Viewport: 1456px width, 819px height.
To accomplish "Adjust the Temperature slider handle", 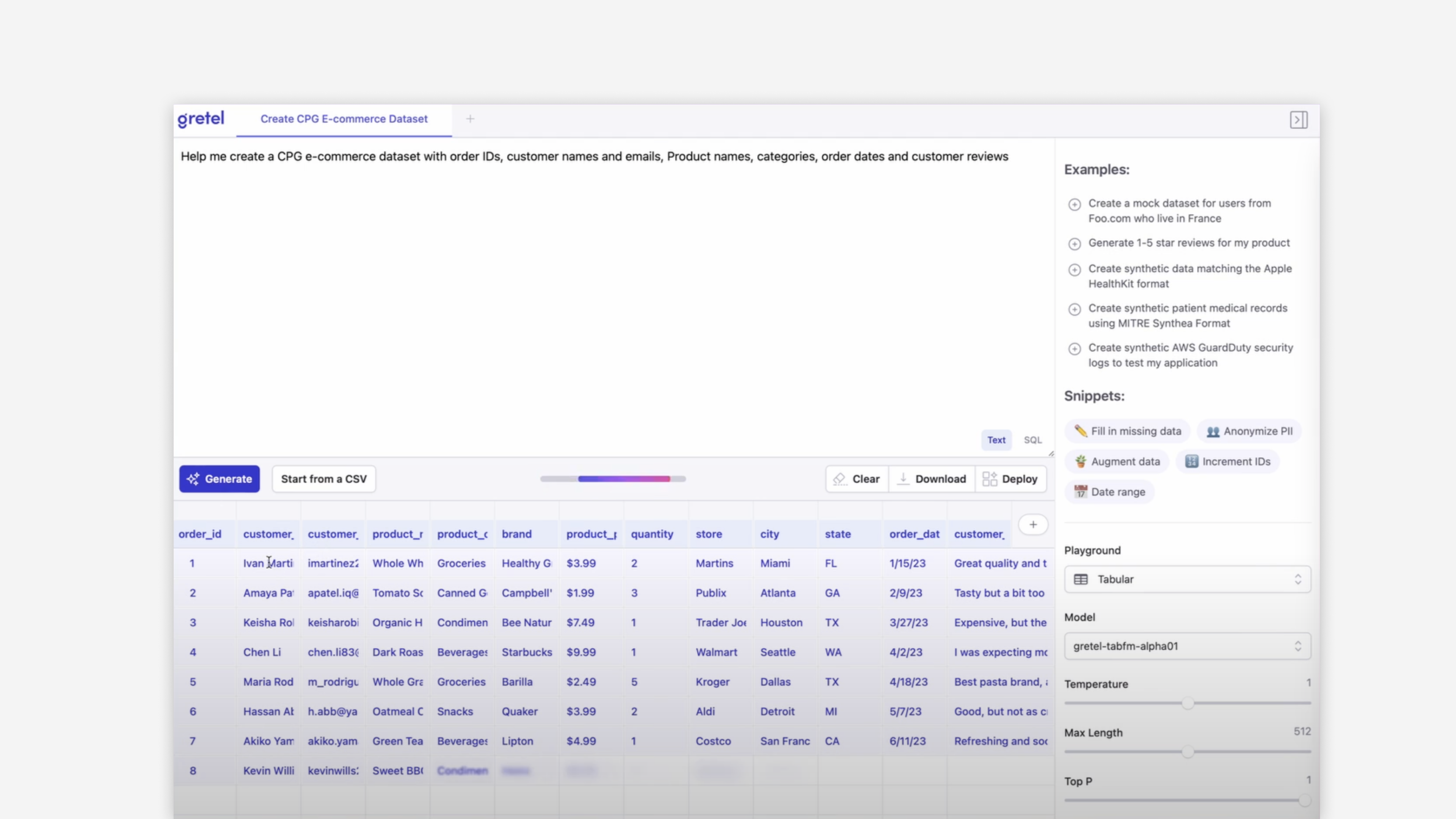I will tap(1188, 703).
